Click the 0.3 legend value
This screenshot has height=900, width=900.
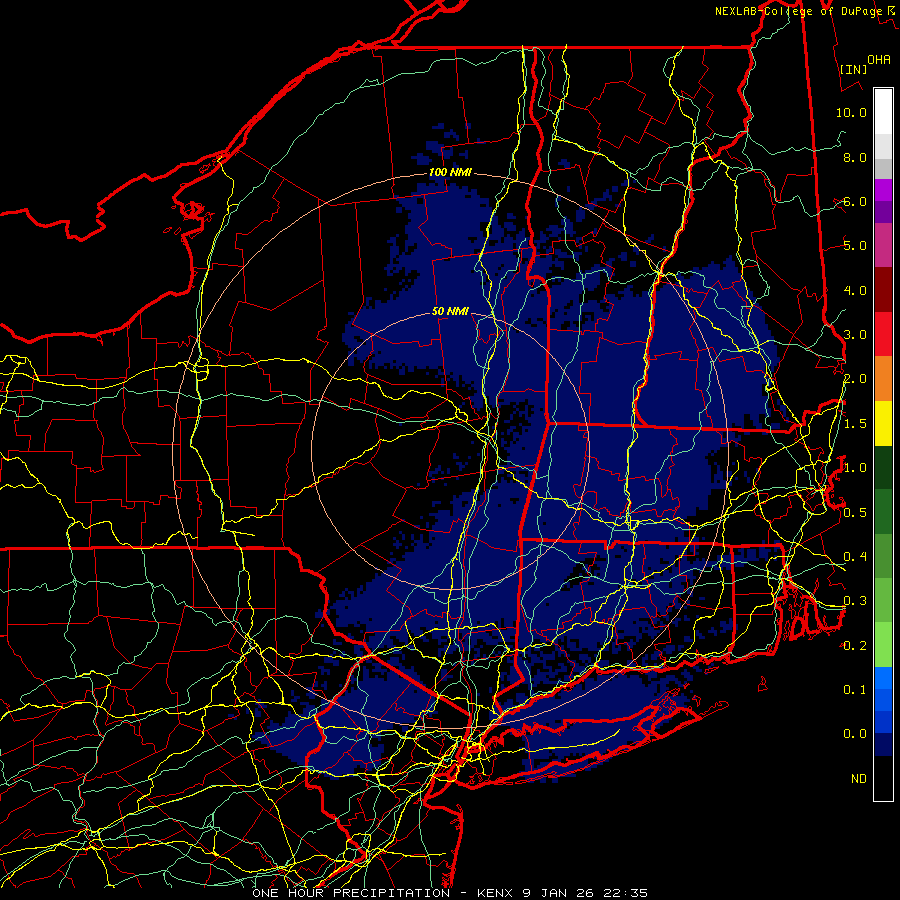855,601
